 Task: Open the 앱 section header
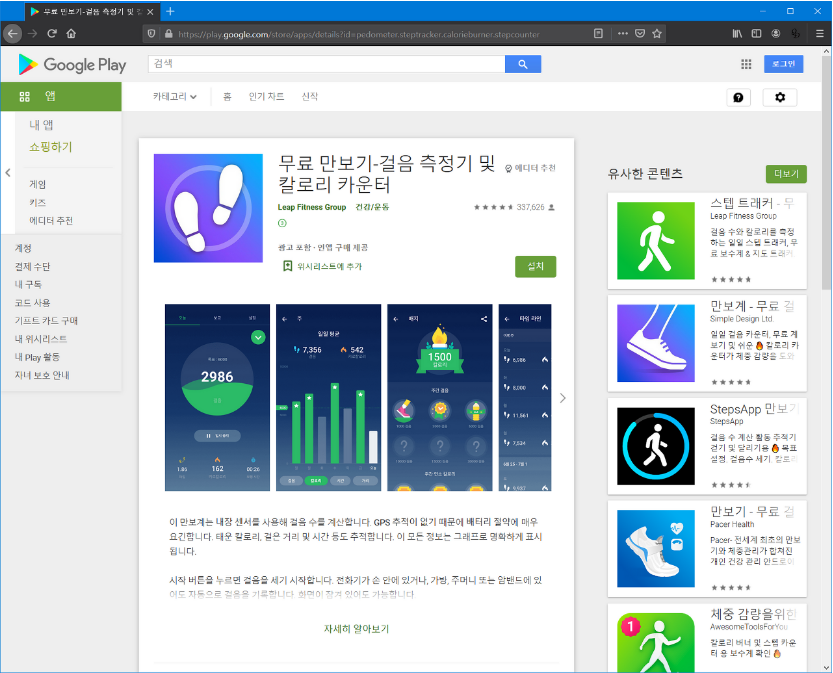coord(61,96)
